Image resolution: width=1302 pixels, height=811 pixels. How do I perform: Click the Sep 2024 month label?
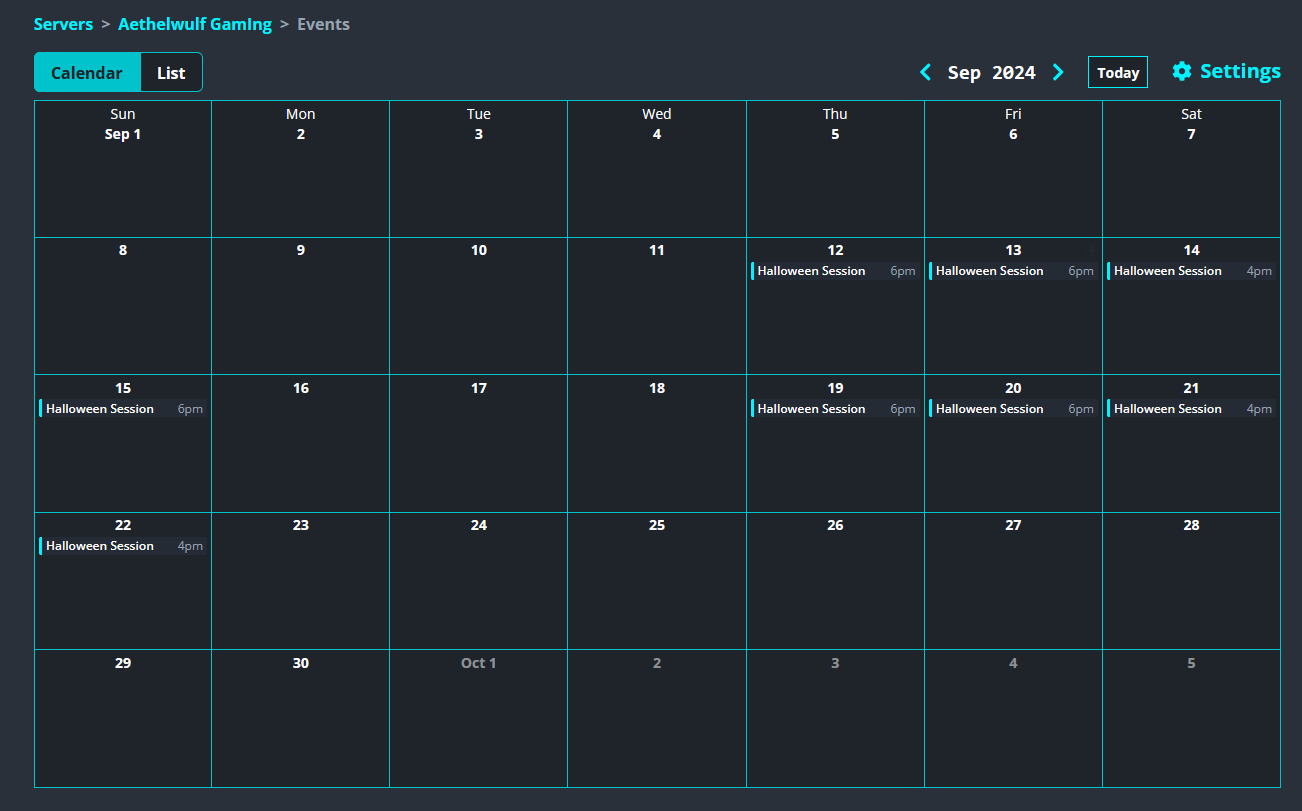pyautogui.click(x=991, y=72)
